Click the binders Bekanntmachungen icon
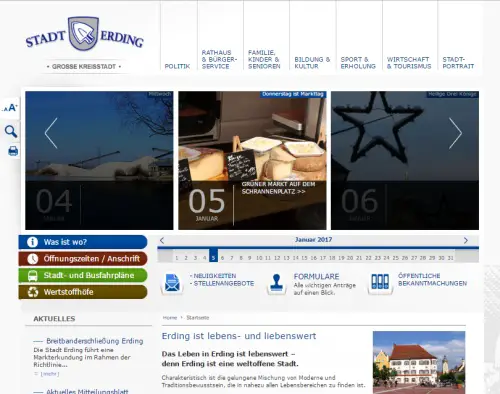 [x=380, y=282]
